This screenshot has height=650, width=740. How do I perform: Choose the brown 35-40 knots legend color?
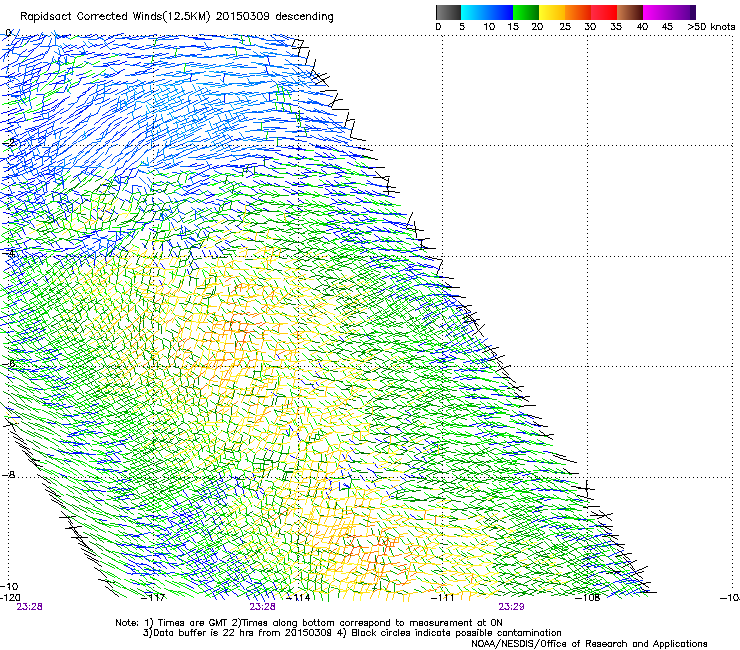630,12
